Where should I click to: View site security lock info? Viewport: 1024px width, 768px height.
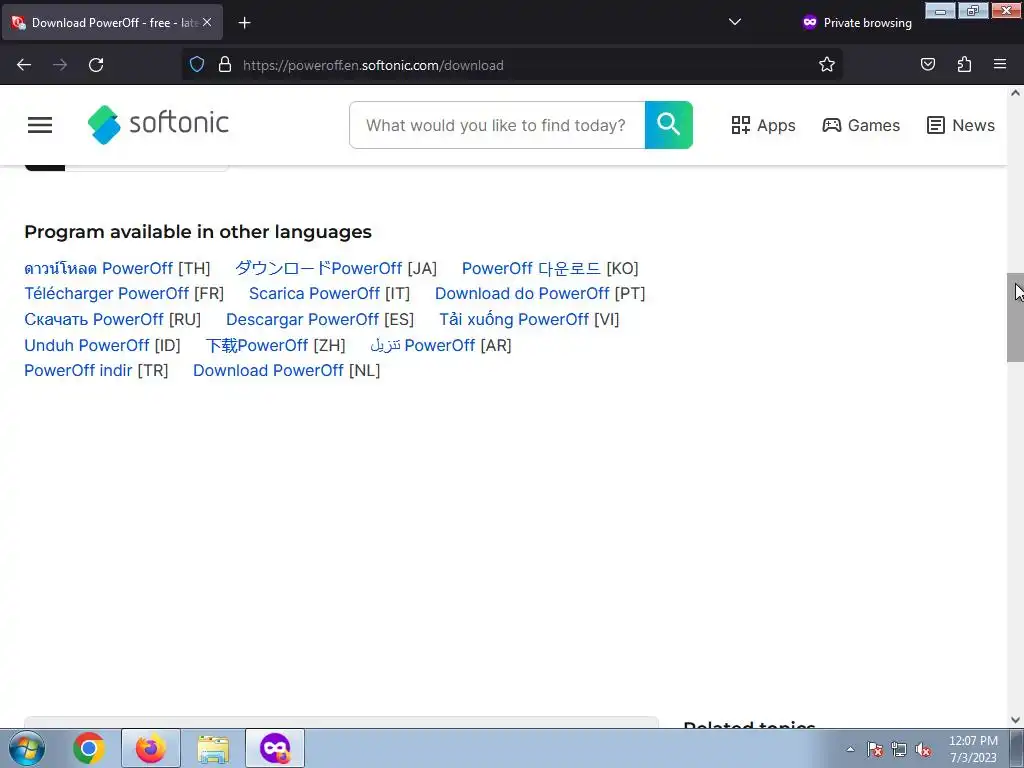click(225, 65)
